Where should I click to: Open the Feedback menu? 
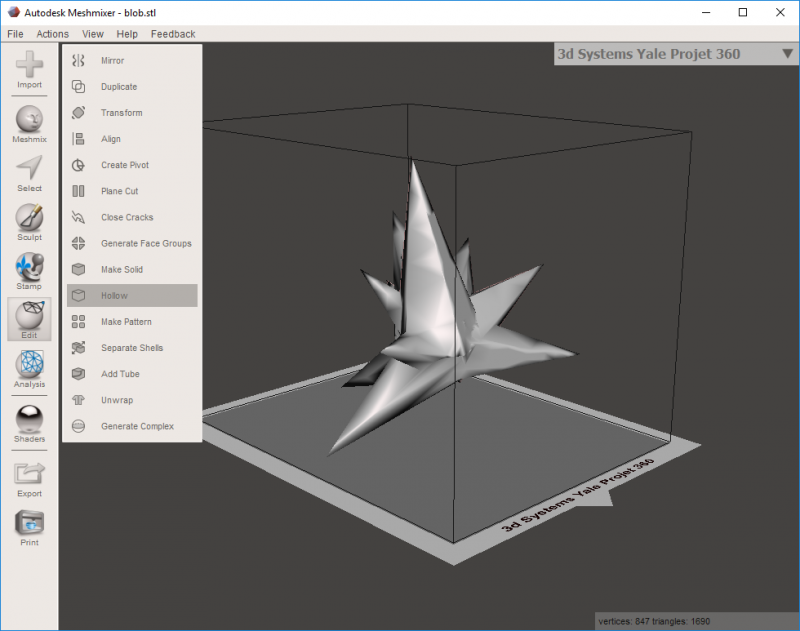173,34
